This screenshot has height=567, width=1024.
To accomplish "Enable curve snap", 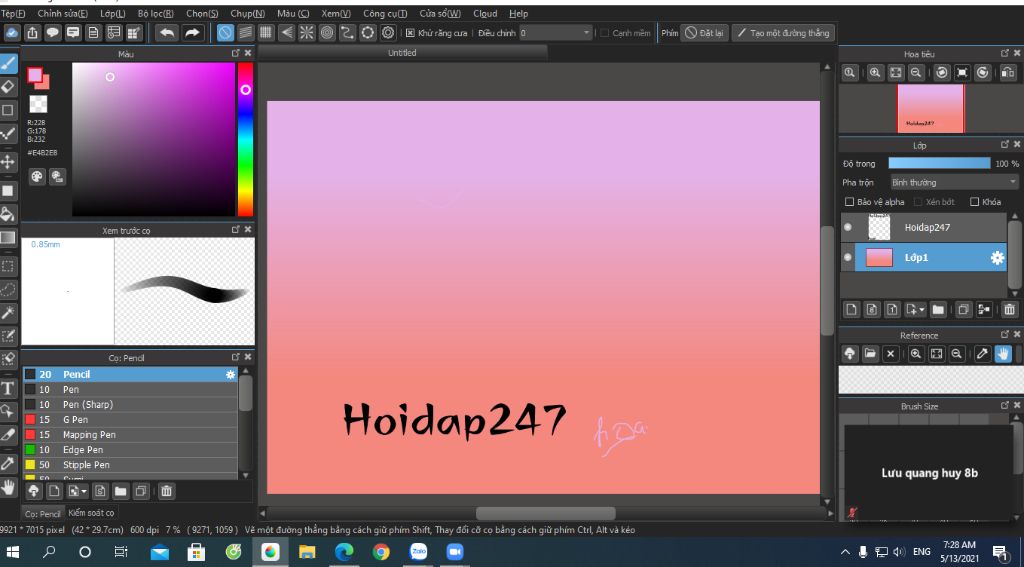I will click(347, 33).
